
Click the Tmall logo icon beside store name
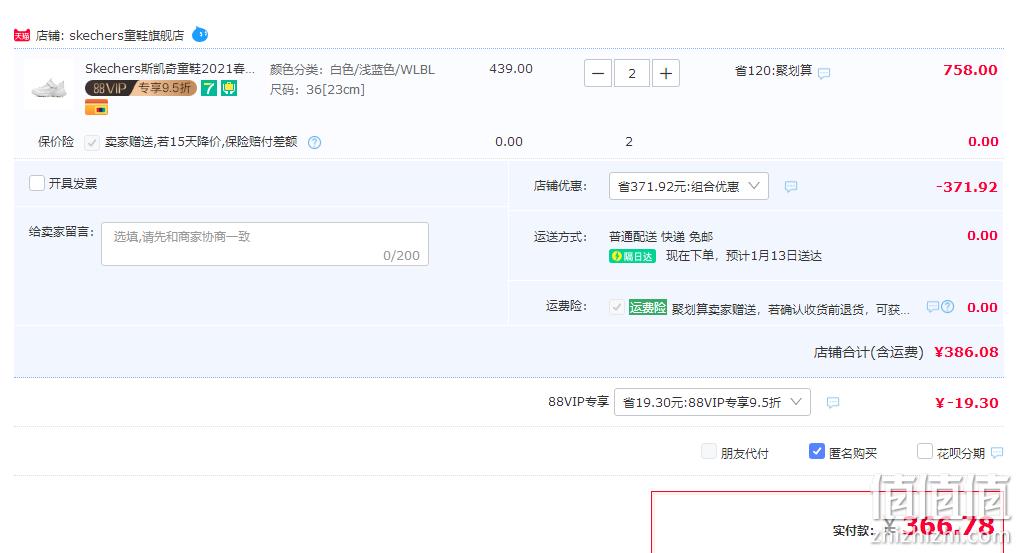click(x=22, y=35)
